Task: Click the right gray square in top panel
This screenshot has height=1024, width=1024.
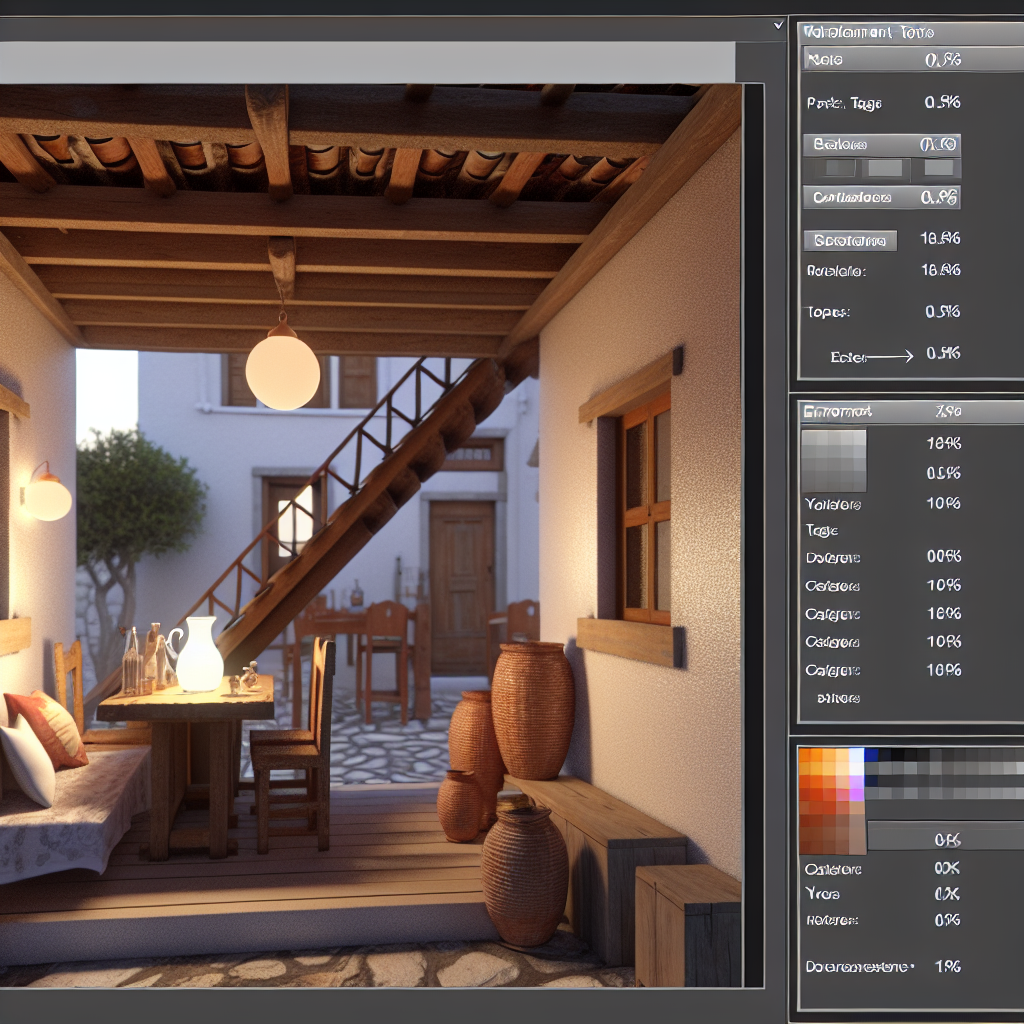Action: 938,168
